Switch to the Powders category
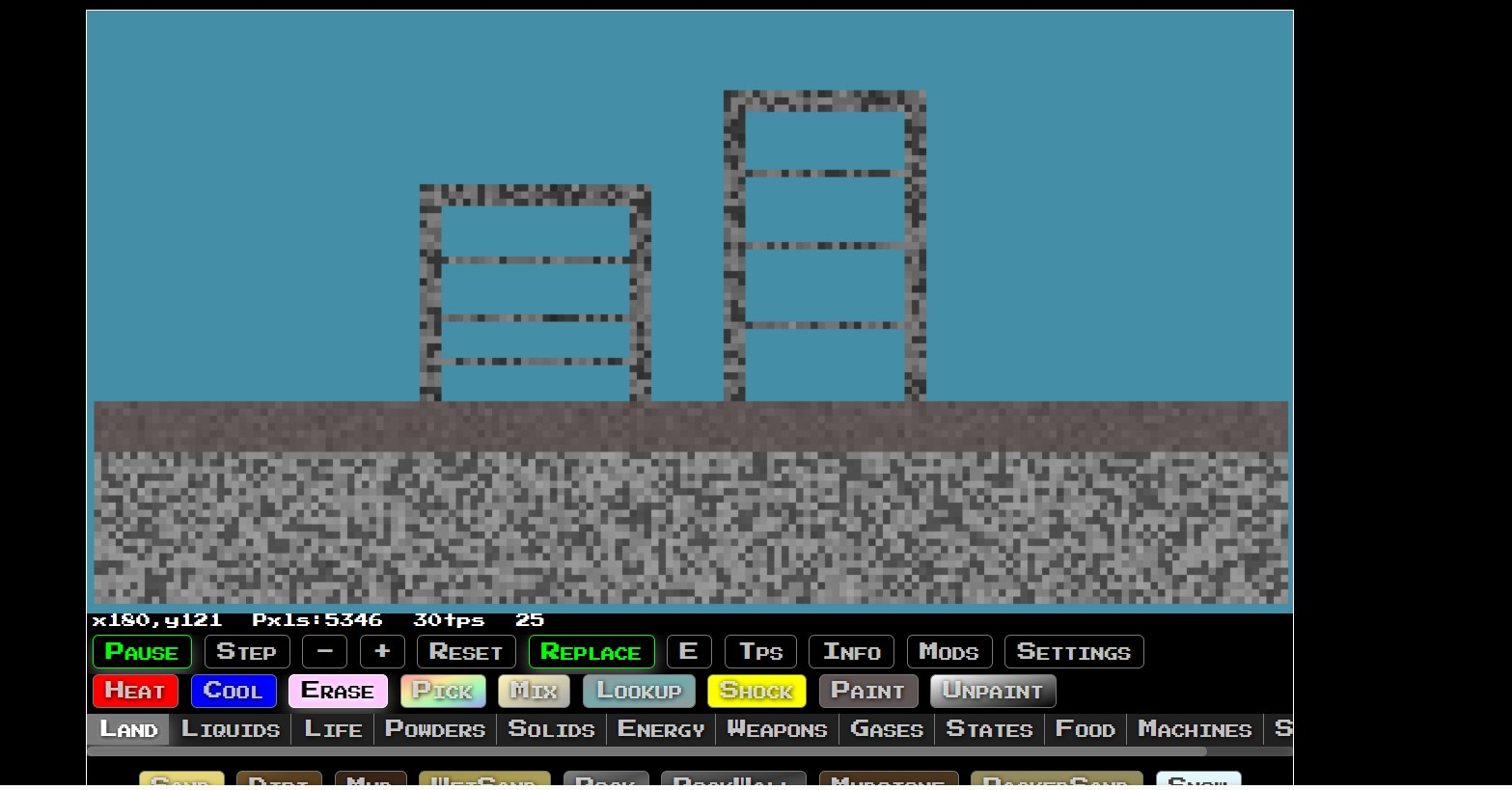This screenshot has height=790, width=1512. 435,729
